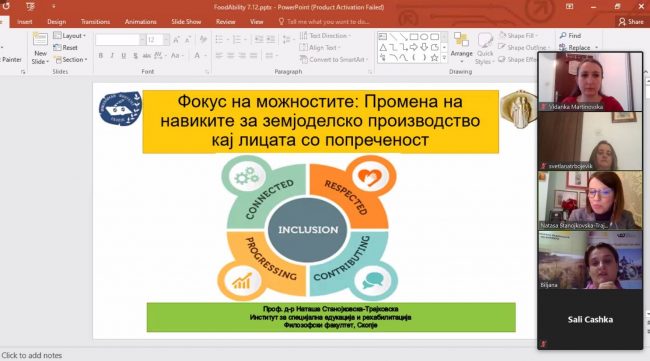The image size is (650, 361).
Task: Click the Find icon in ribbon
Action: click(x=570, y=36)
